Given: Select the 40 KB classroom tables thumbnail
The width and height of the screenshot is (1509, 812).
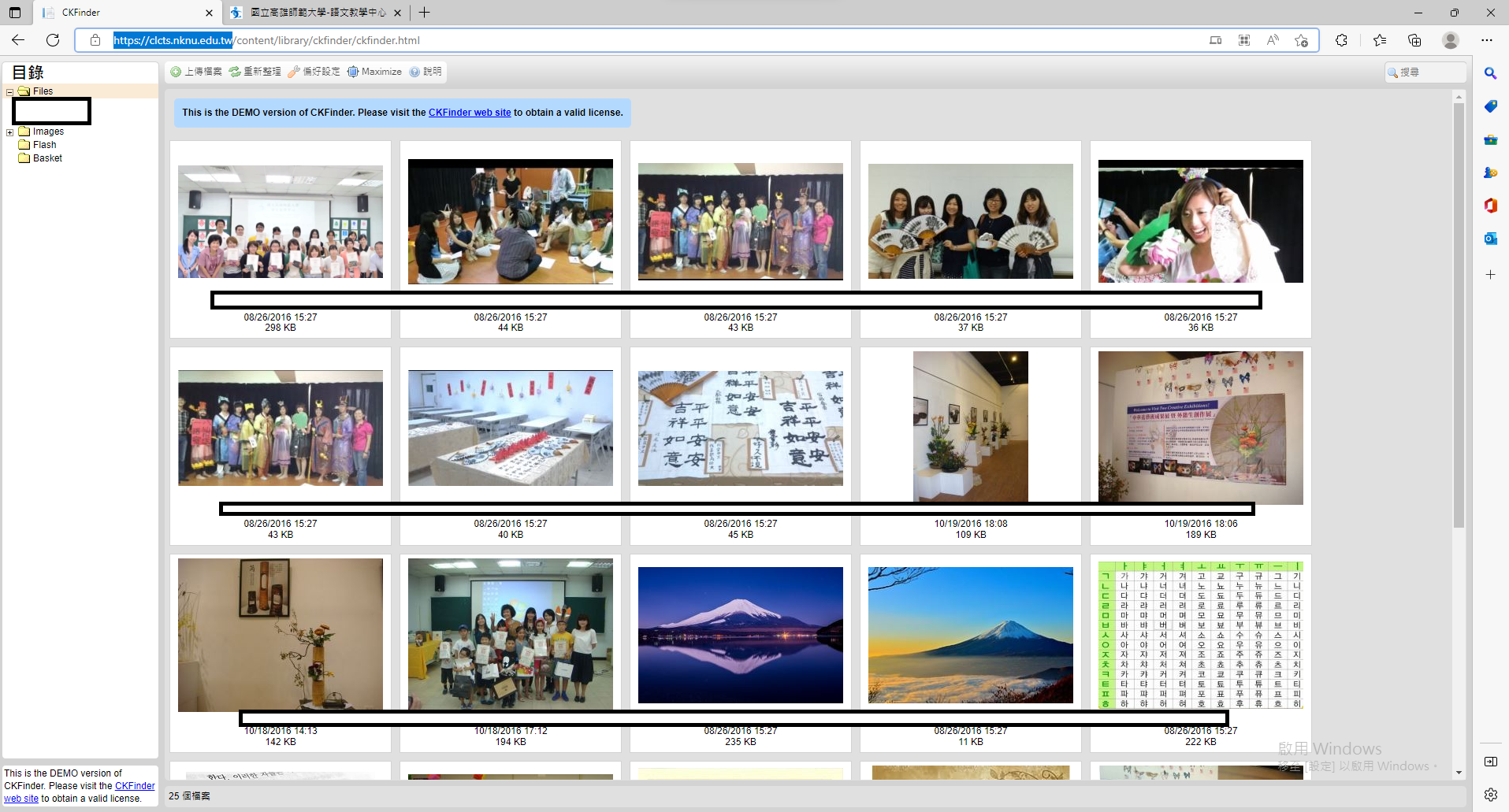Looking at the screenshot, I should point(511,428).
